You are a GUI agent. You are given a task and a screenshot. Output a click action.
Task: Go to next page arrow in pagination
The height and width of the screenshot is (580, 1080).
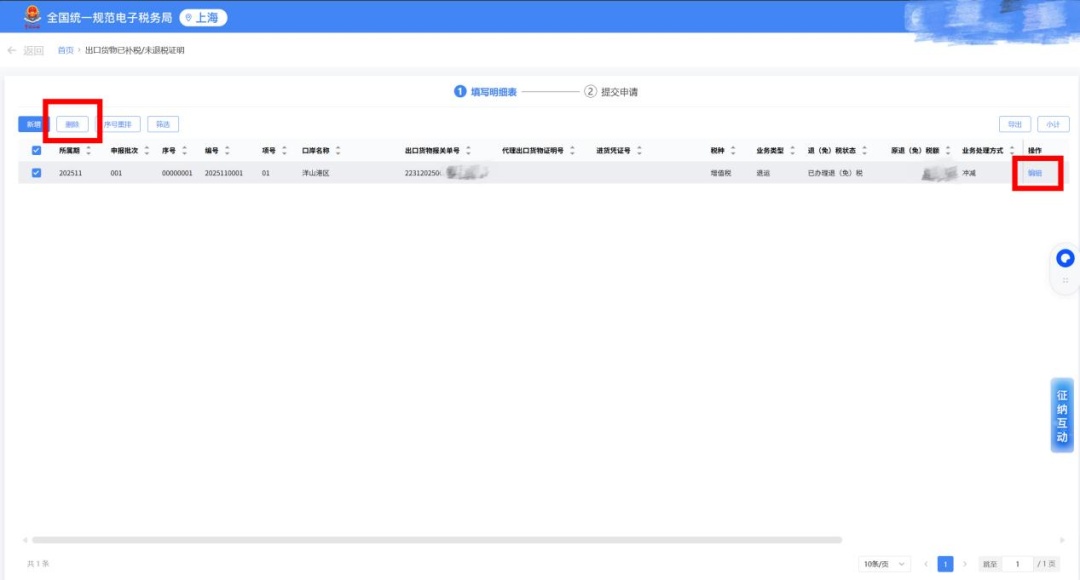pyautogui.click(x=964, y=564)
